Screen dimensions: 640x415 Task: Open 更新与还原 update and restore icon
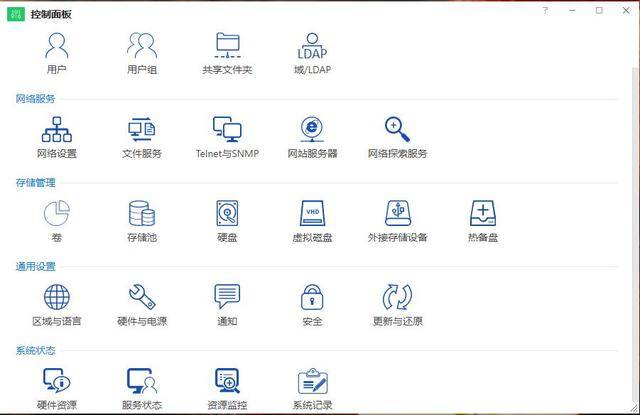(397, 297)
